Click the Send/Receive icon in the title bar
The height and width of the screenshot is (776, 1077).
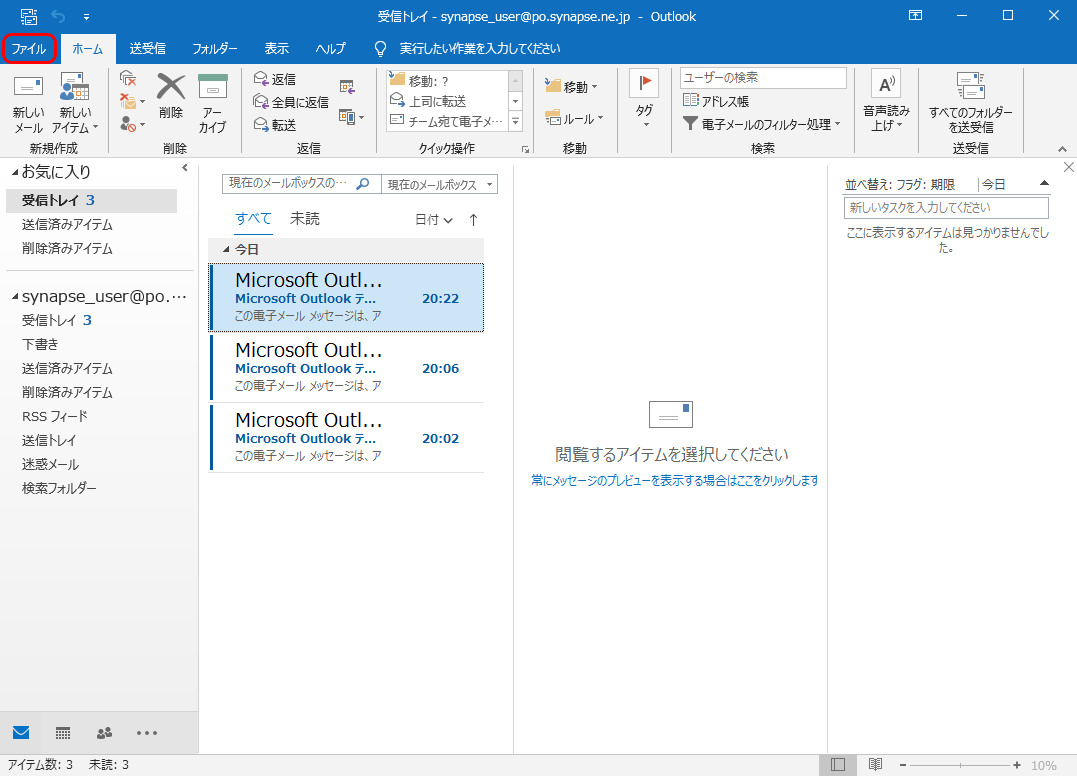29,16
